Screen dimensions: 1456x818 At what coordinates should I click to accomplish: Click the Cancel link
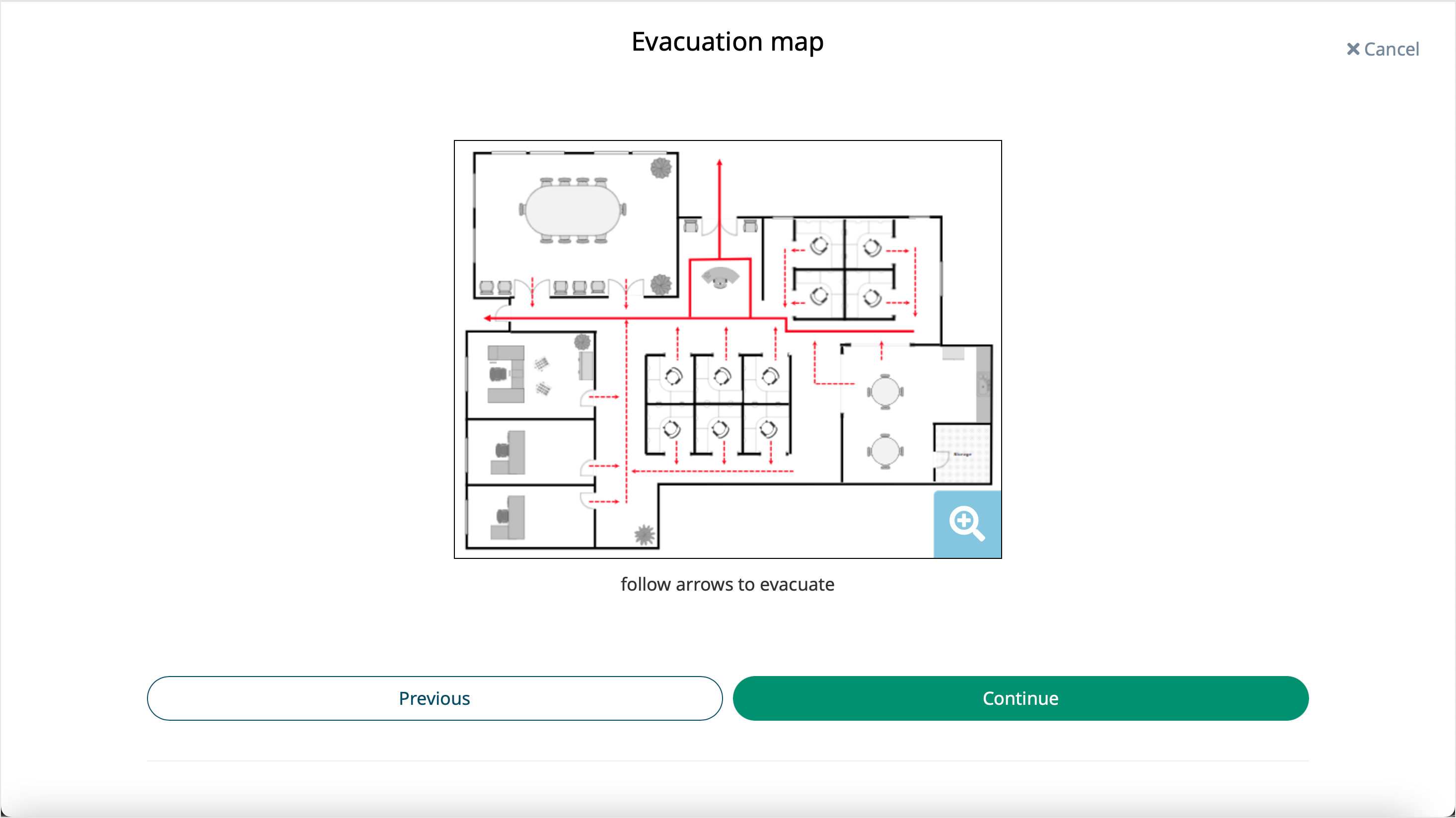pos(1383,49)
